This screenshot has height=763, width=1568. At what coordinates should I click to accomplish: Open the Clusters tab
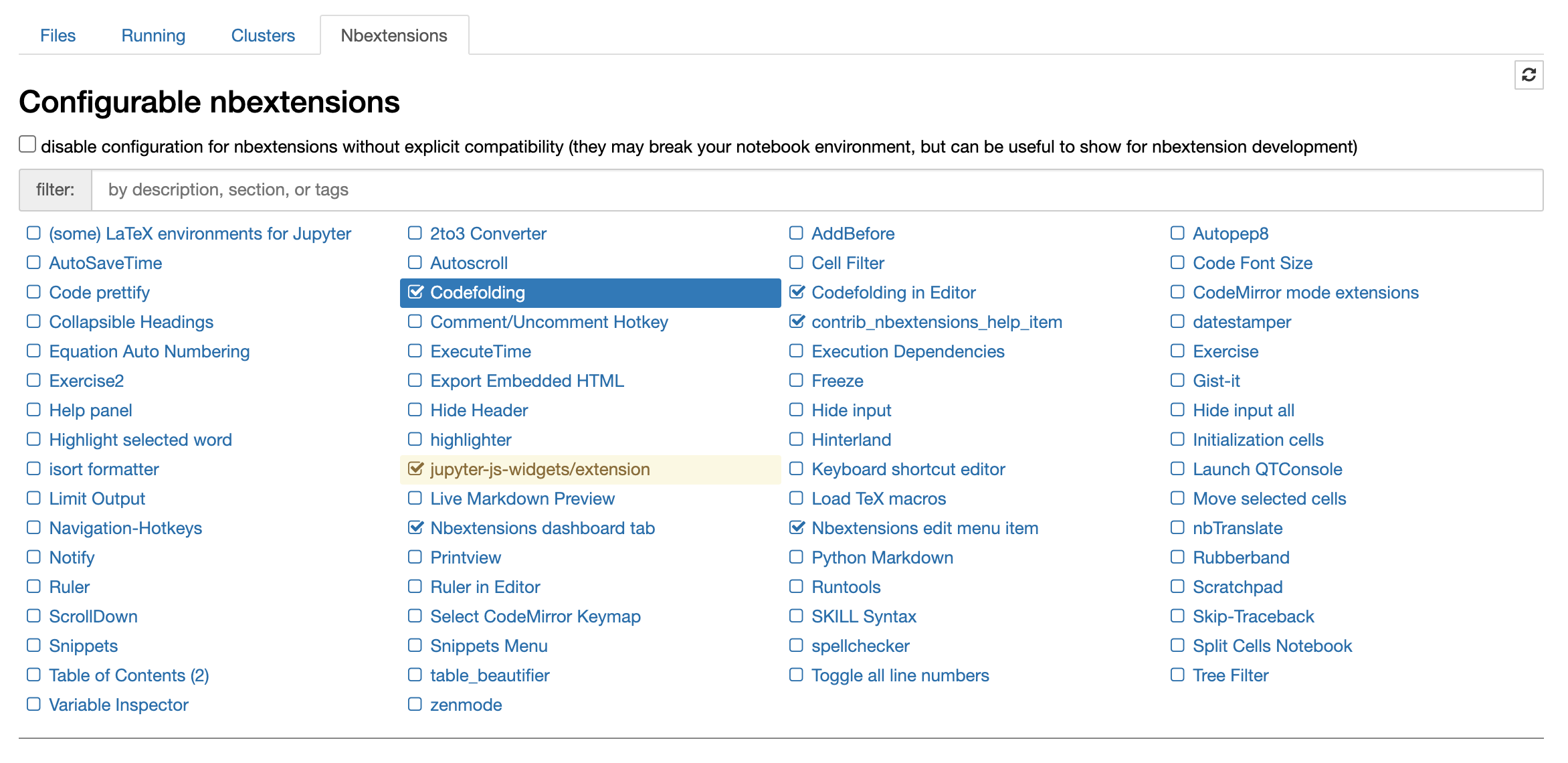tap(263, 35)
